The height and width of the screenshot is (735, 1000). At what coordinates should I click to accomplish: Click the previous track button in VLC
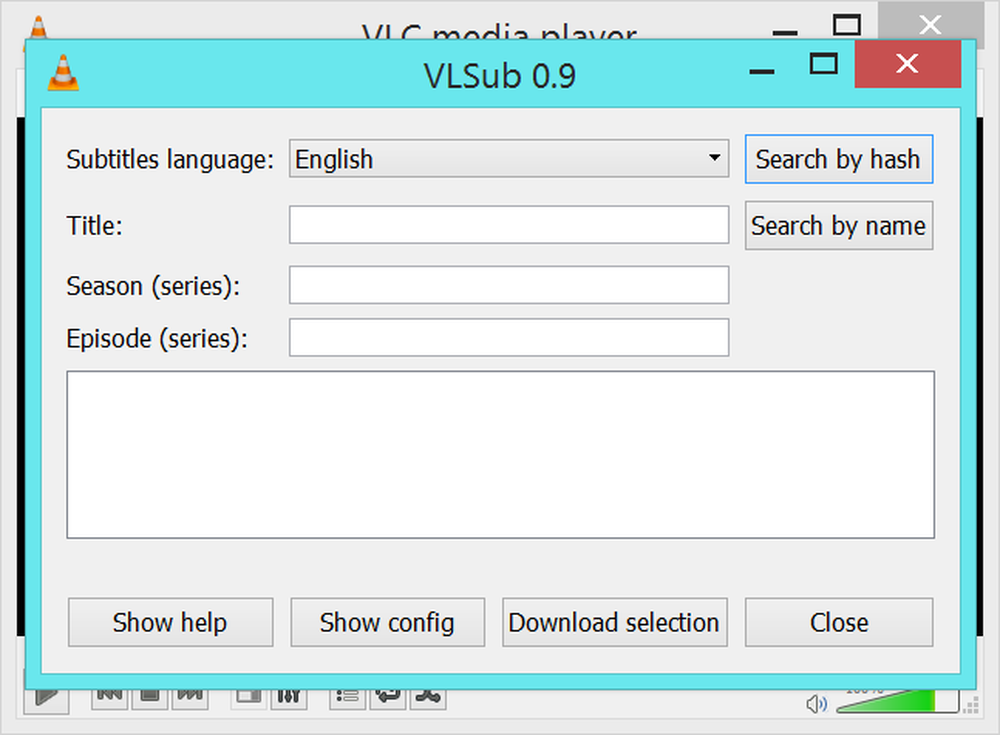110,698
